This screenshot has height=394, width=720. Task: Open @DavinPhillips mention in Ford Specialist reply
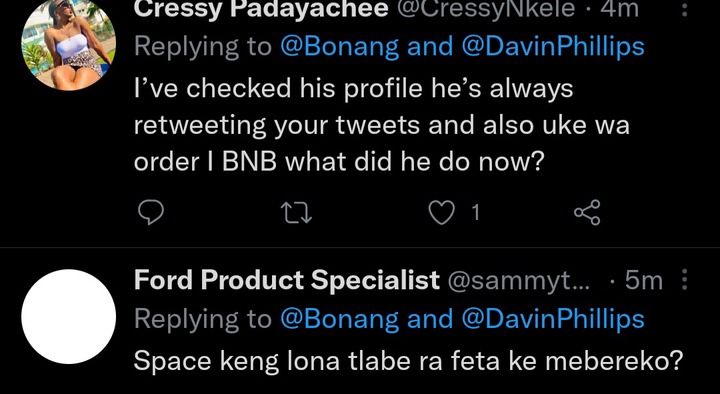pyautogui.click(x=553, y=319)
